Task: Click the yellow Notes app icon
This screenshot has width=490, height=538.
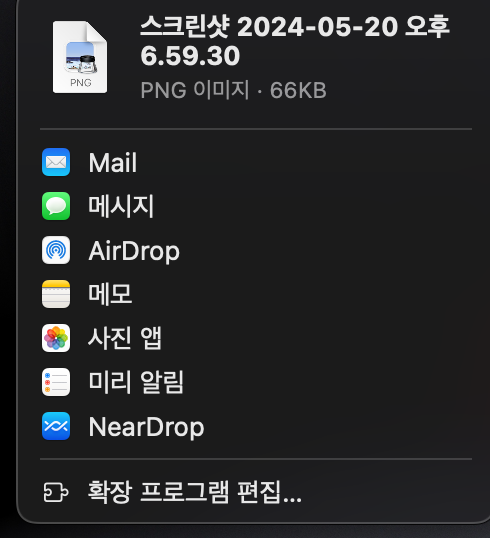Action: 56,294
